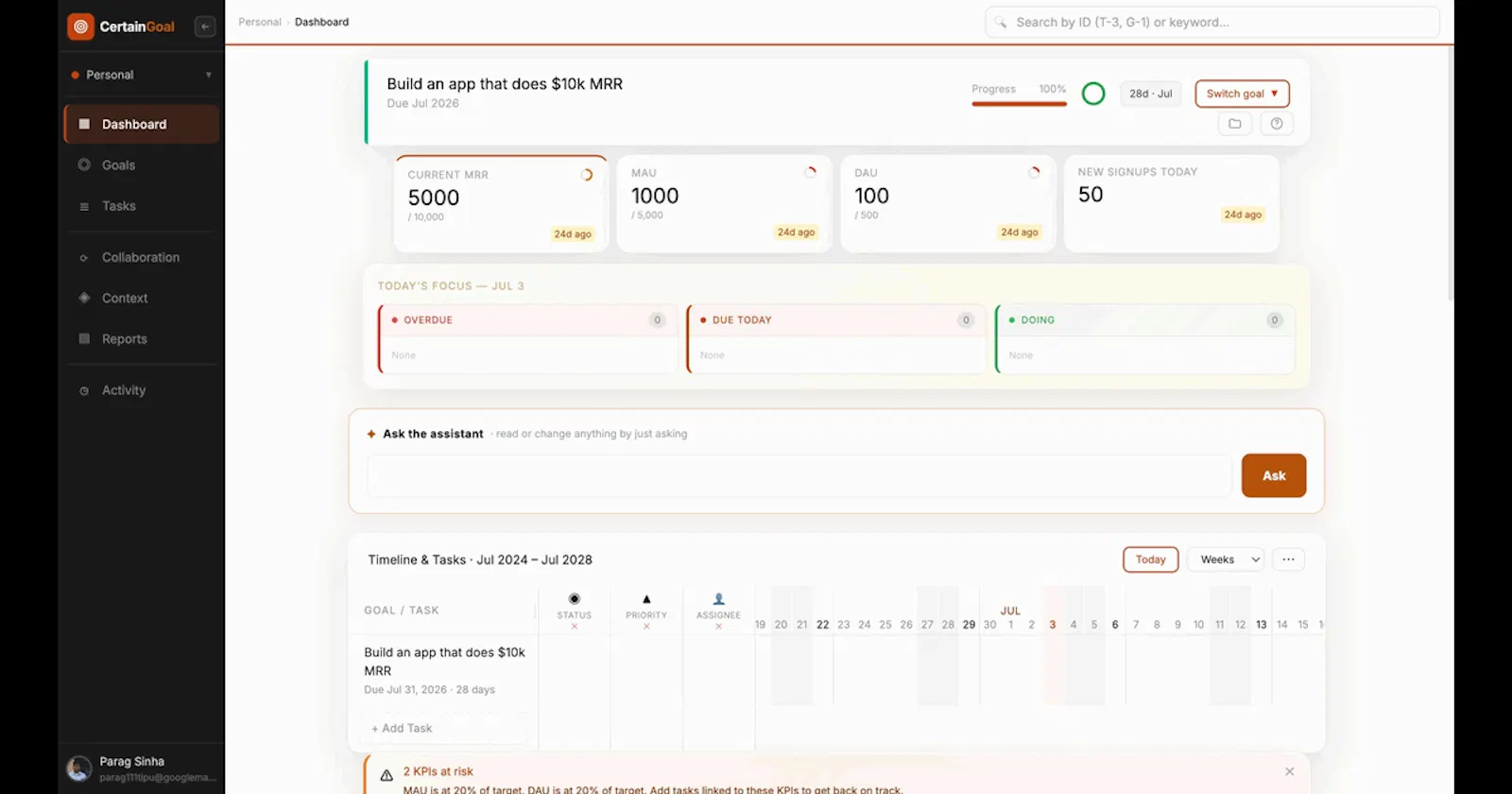1512x794 pixels.
Task: Remove Priority column with its x
Action: pyautogui.click(x=646, y=627)
